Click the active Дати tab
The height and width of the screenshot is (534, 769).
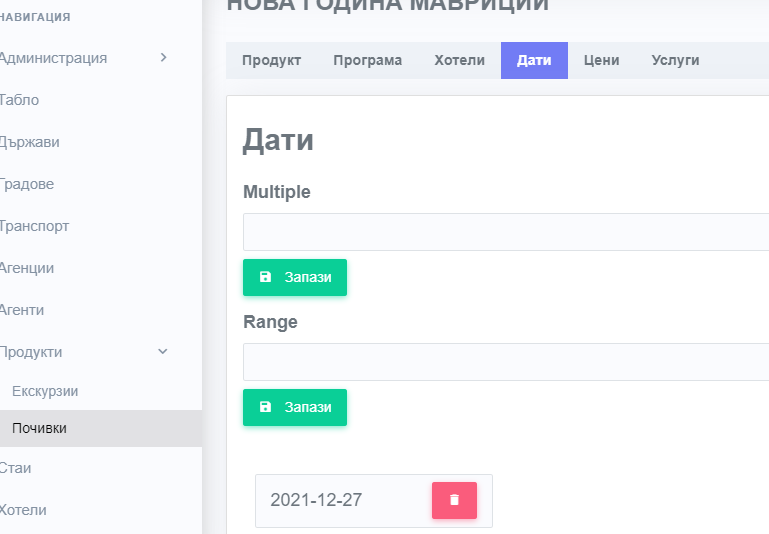coord(534,60)
